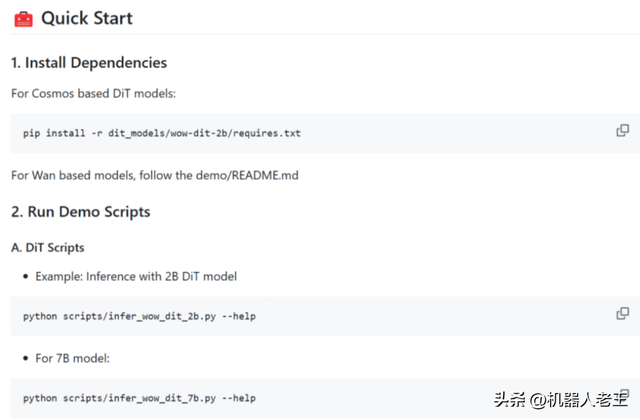Click the red toolbox icon beside Quick Start

[x=22, y=18]
